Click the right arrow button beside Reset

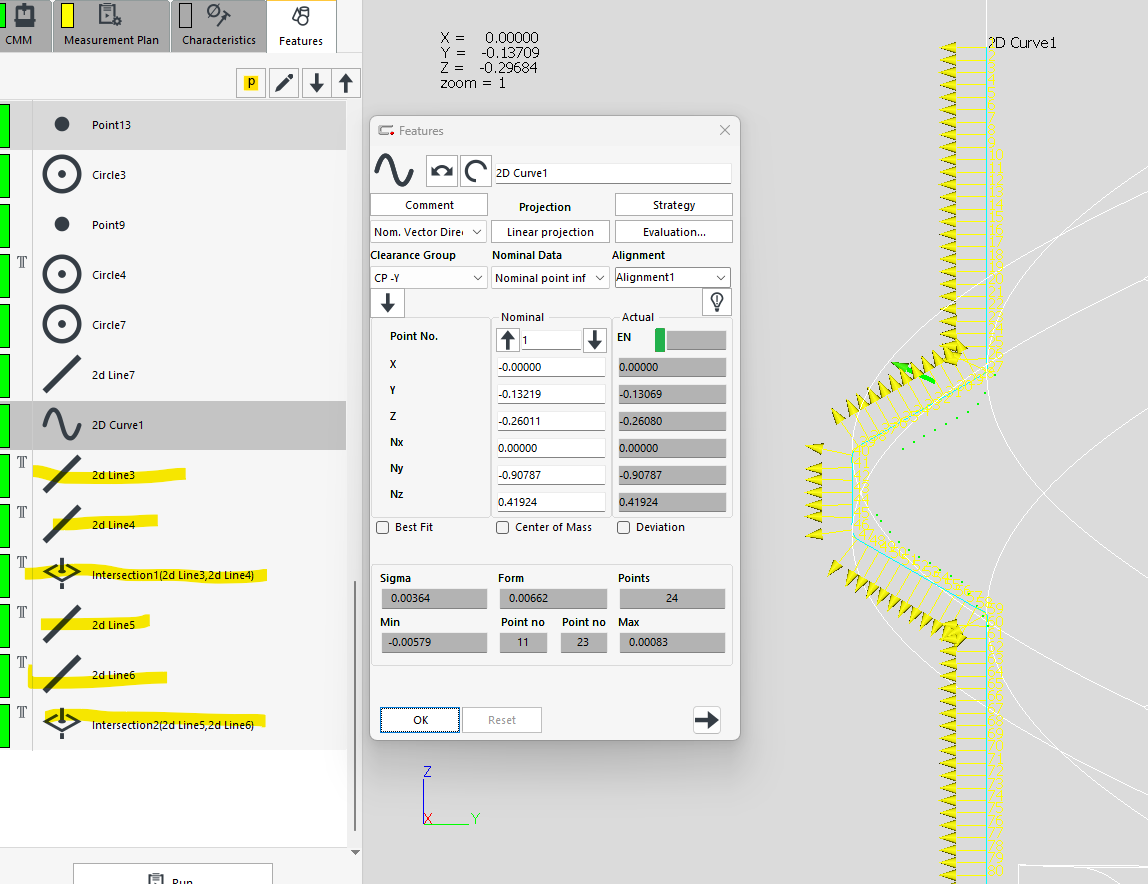pos(706,720)
